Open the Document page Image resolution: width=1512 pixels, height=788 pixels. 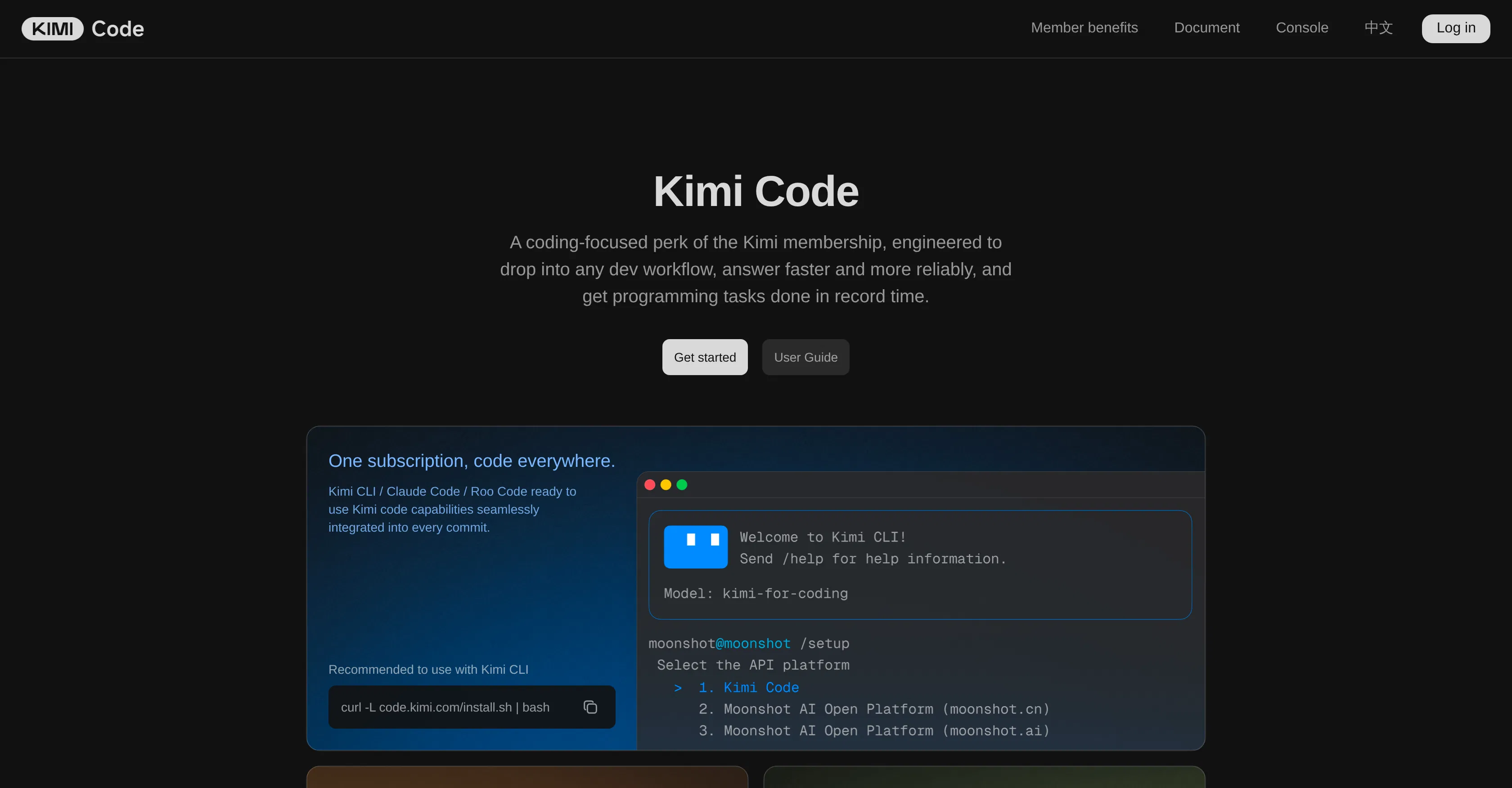point(1207,27)
